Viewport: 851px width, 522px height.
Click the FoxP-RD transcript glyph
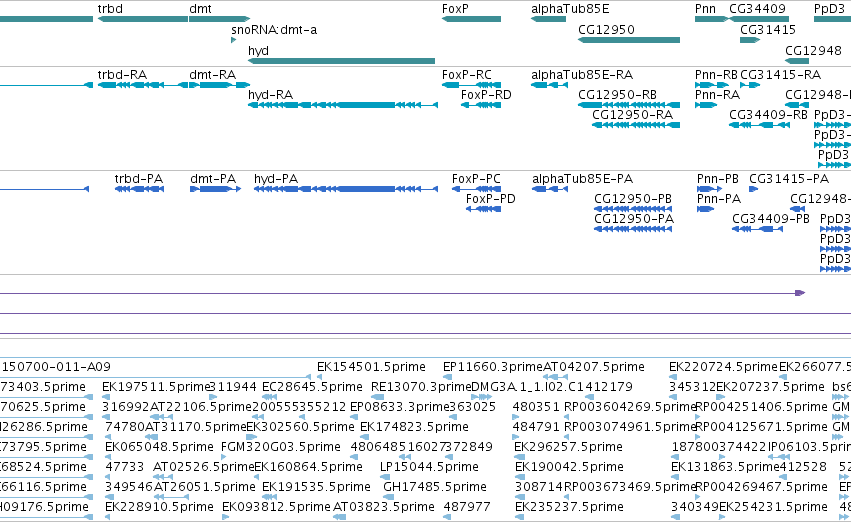coord(481,105)
